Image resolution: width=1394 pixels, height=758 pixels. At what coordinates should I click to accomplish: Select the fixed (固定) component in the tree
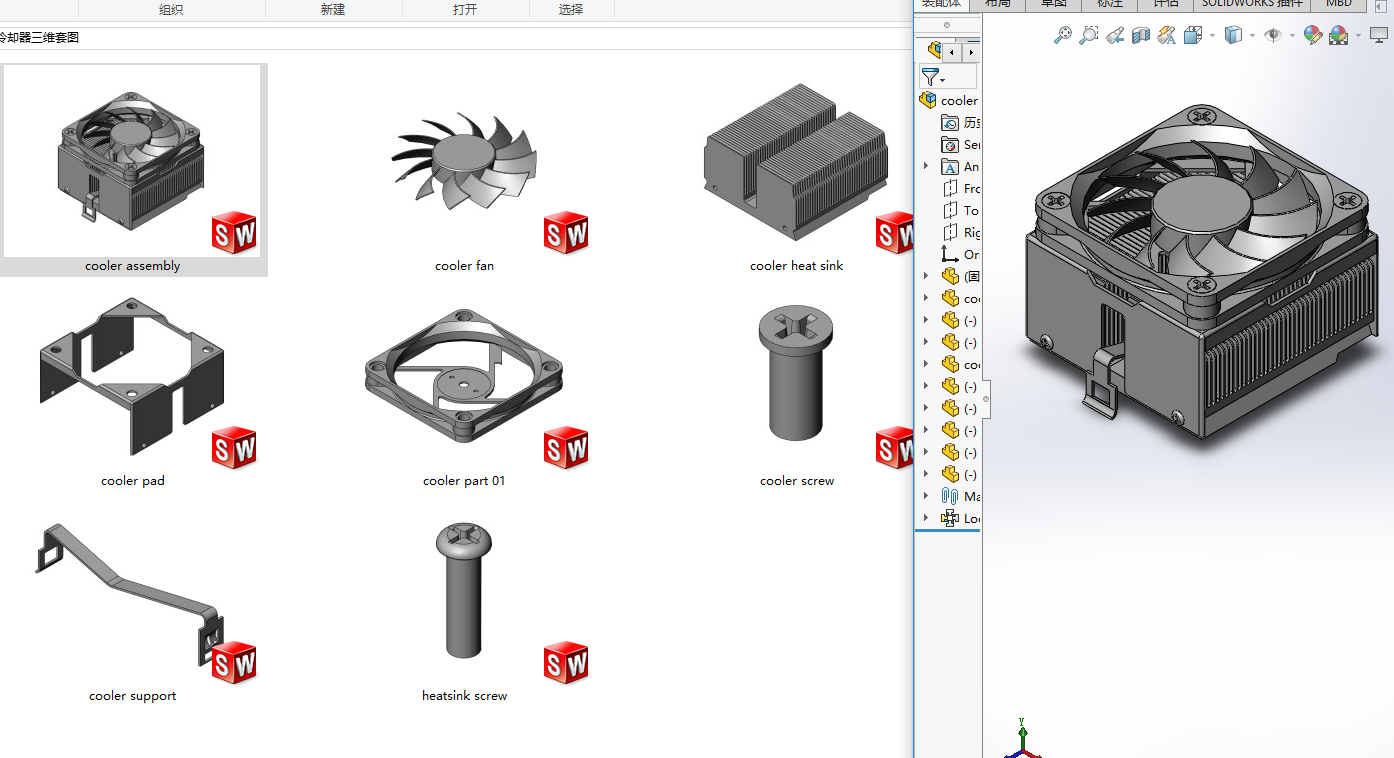[x=961, y=277]
